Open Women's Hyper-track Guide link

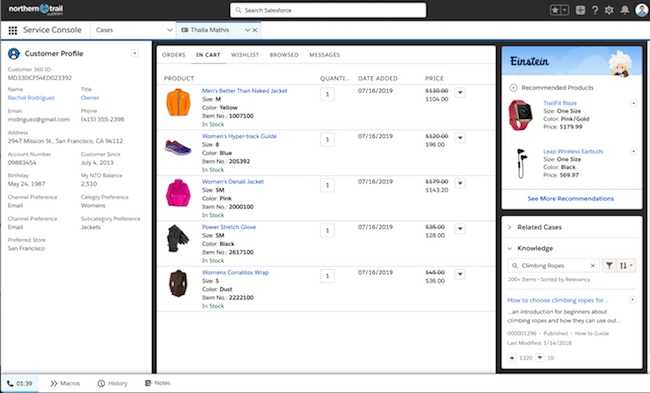[x=239, y=136]
